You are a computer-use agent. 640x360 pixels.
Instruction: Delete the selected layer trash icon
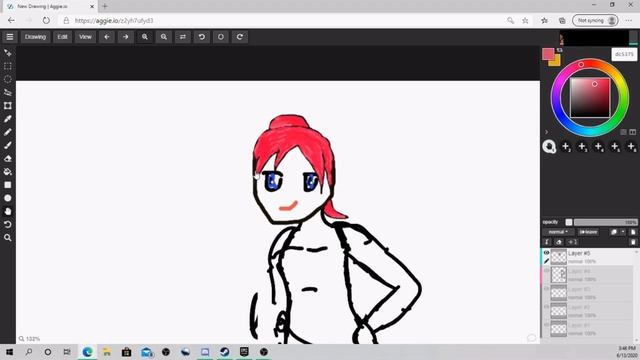pyautogui.click(x=633, y=242)
